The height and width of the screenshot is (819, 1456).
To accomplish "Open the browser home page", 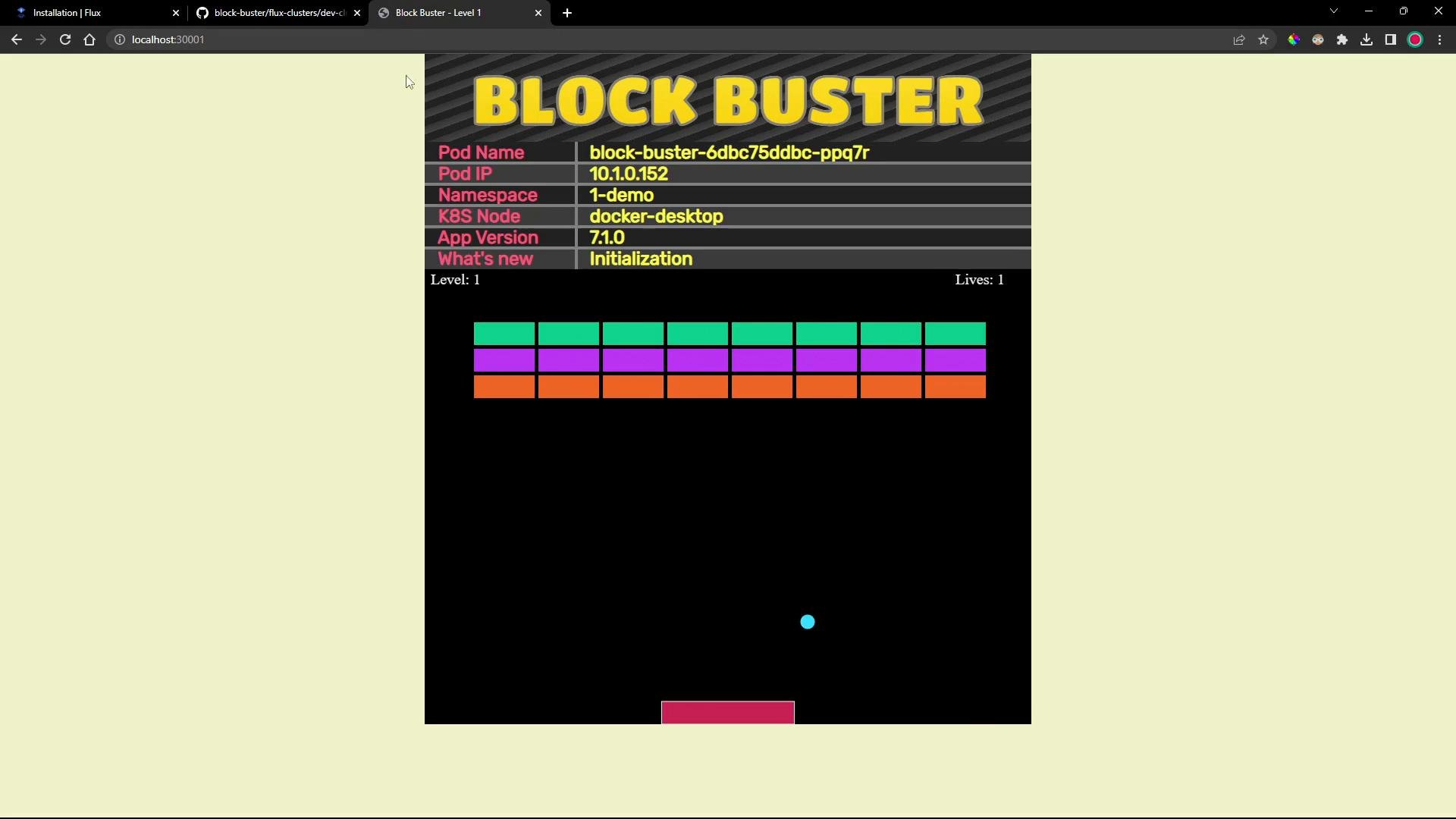I will [89, 39].
